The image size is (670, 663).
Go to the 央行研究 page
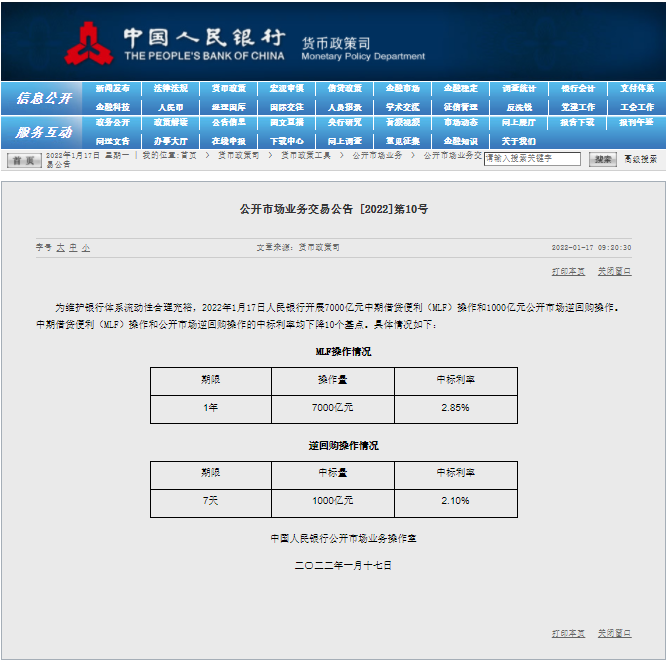pos(345,123)
